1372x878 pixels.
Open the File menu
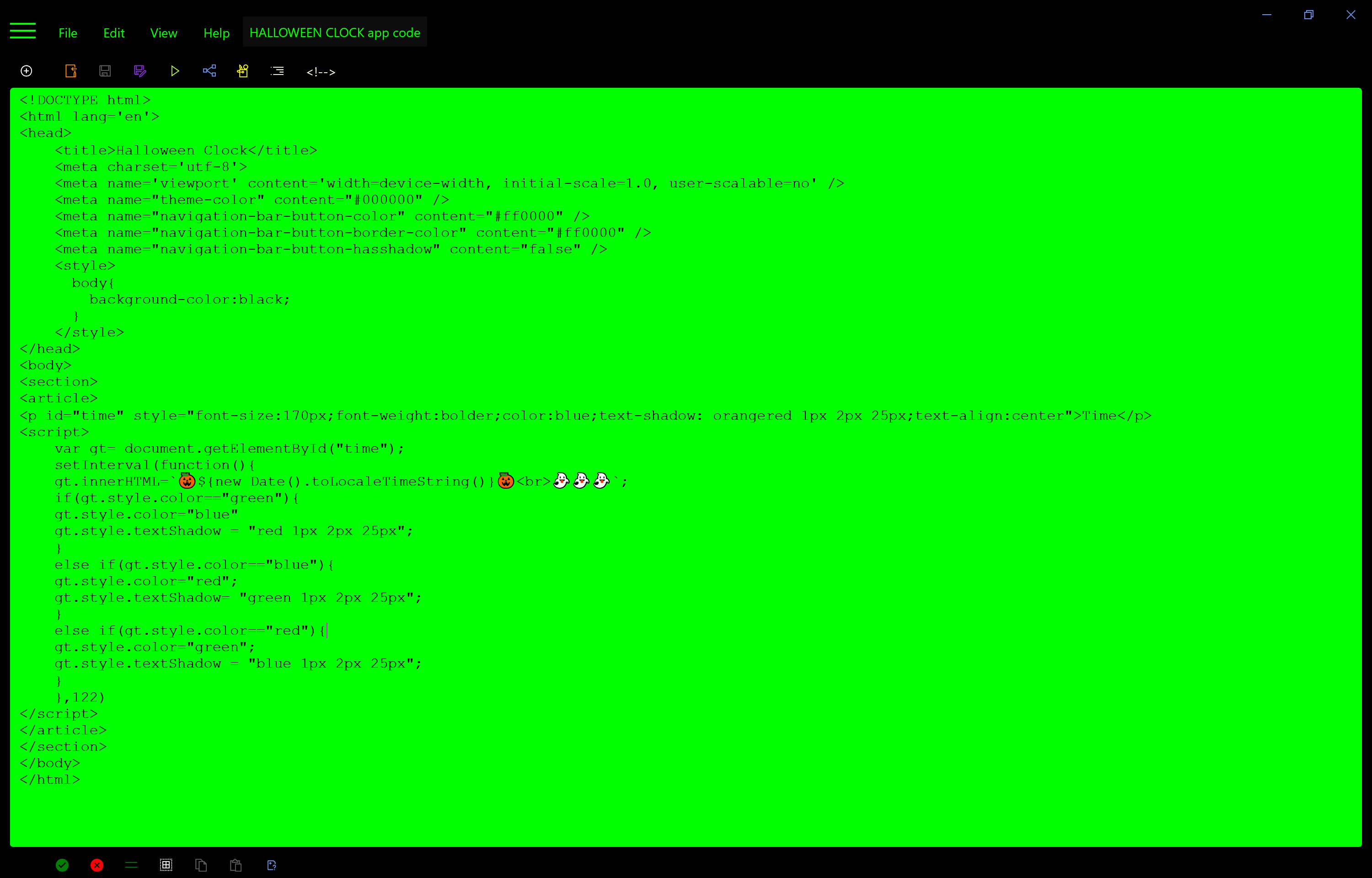68,33
